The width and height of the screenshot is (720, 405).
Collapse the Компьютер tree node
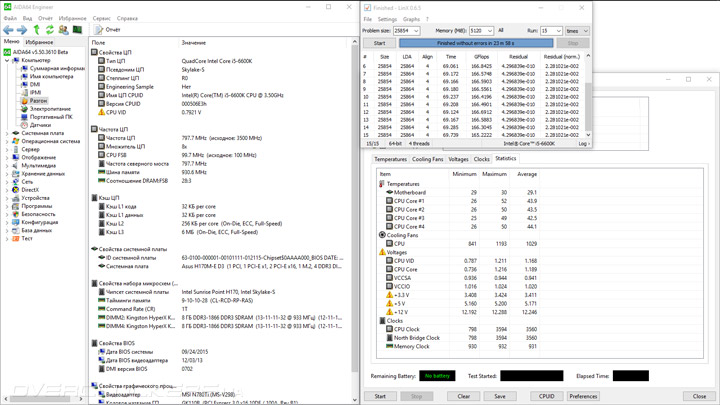[x=6, y=60]
